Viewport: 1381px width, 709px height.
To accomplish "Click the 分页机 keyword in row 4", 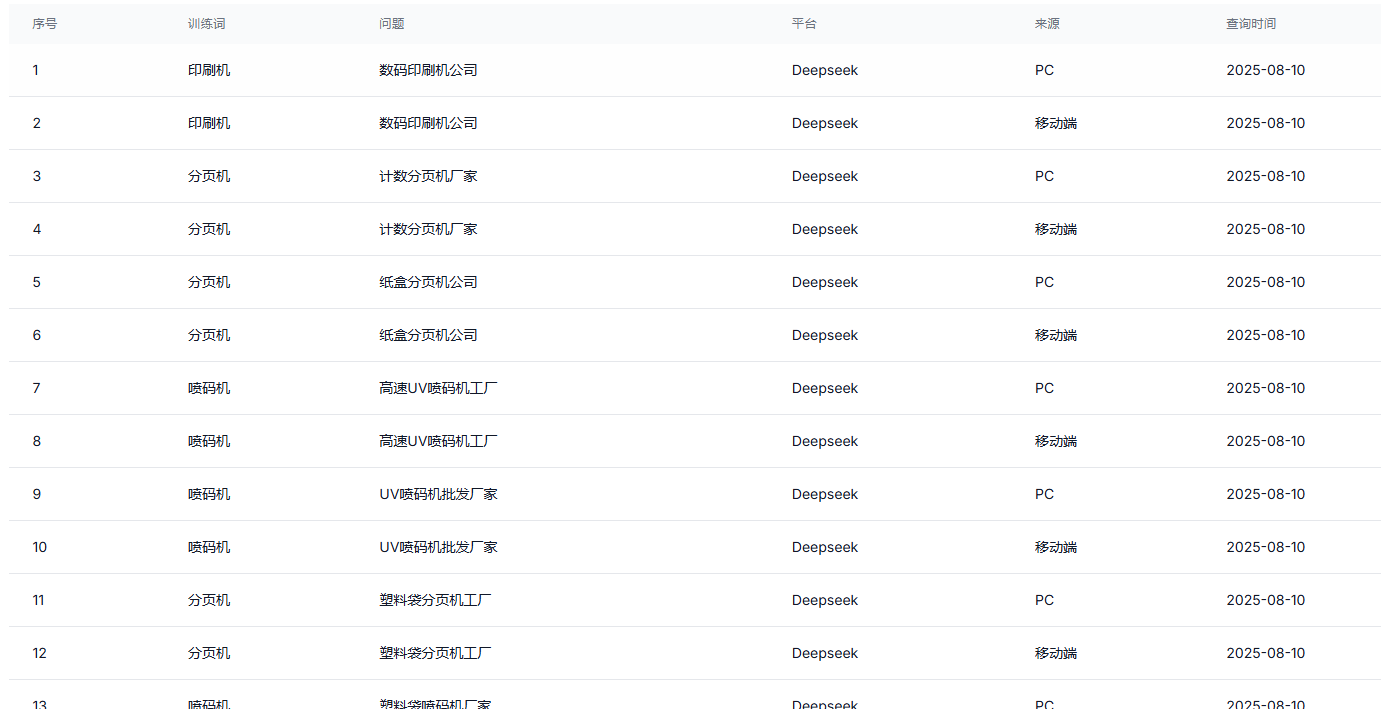I will 209,229.
